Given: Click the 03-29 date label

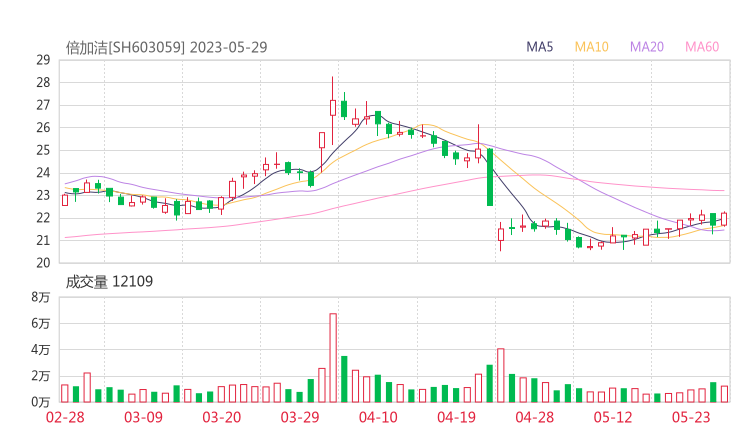Looking at the screenshot, I should pyautogui.click(x=300, y=417).
